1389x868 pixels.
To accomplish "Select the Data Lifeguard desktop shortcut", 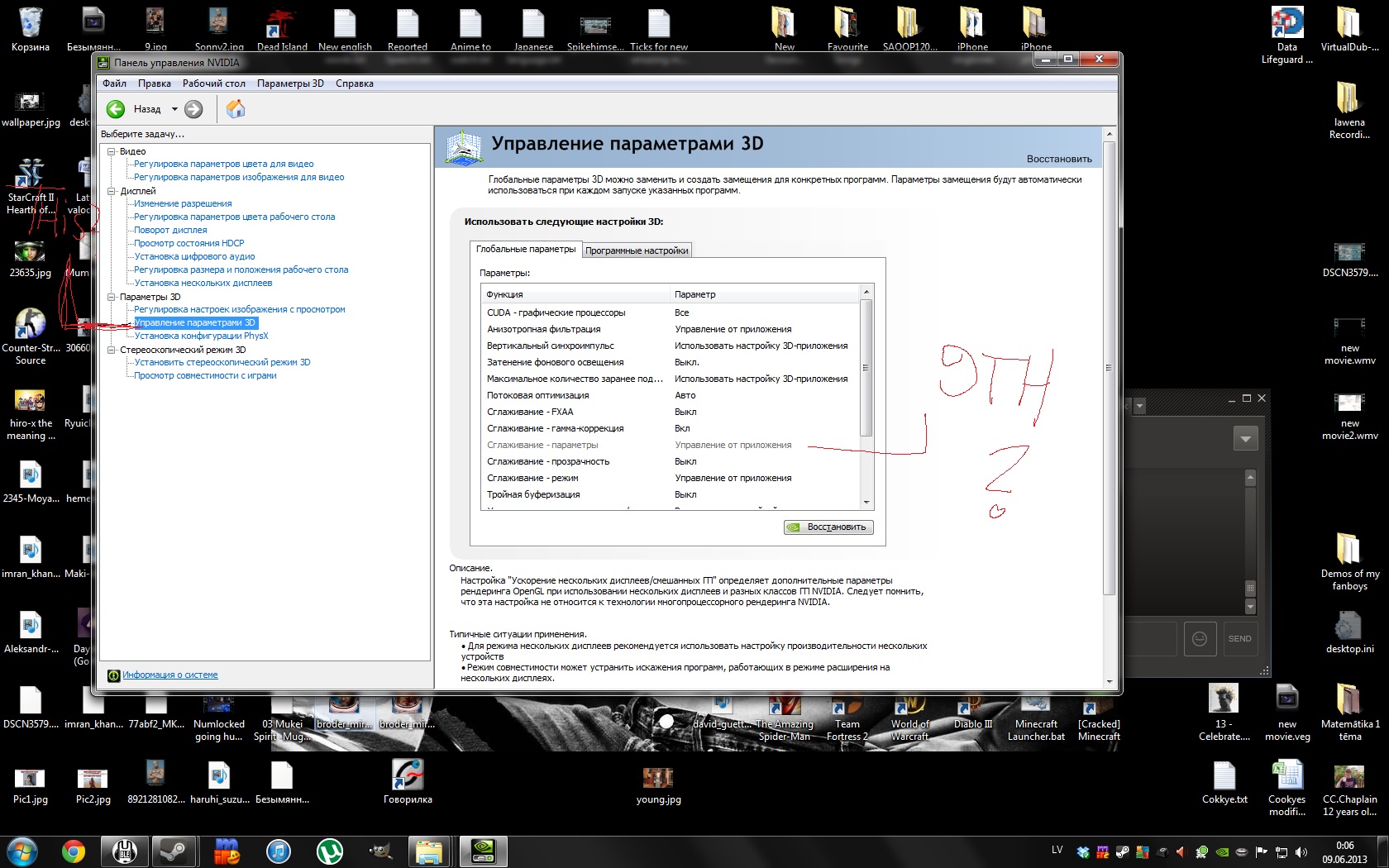I will (x=1287, y=35).
